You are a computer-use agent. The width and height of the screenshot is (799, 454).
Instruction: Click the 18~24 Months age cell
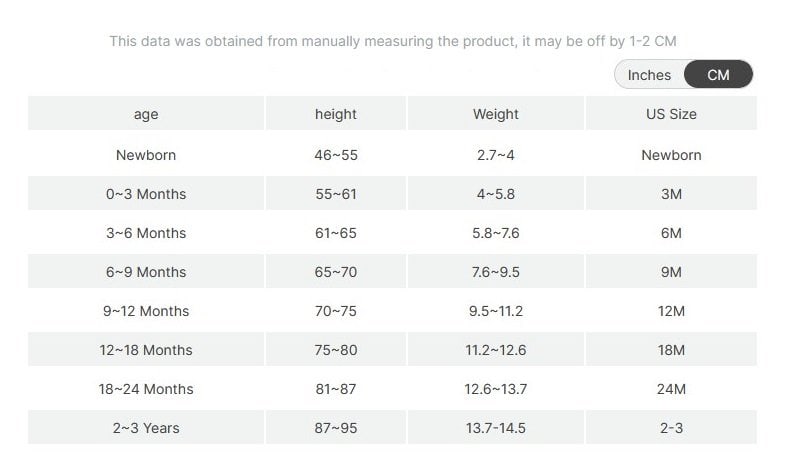[146, 389]
